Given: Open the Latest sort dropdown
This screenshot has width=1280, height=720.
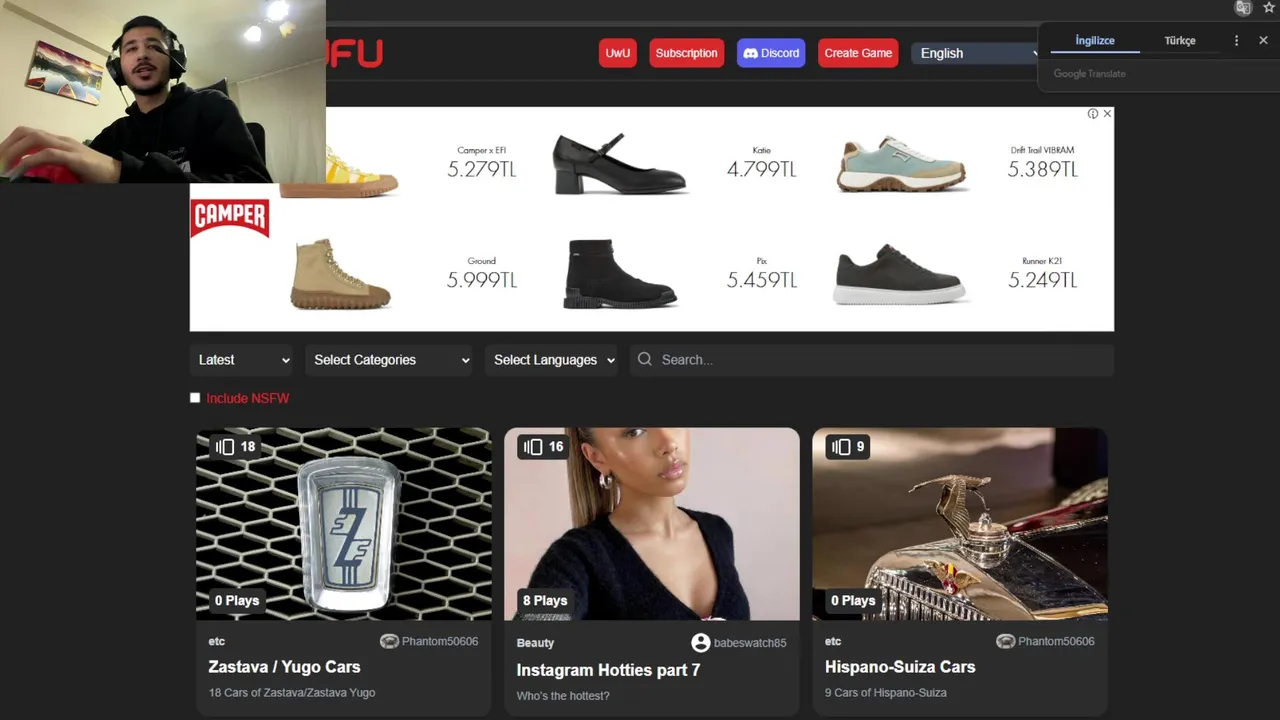Looking at the screenshot, I should [x=244, y=360].
